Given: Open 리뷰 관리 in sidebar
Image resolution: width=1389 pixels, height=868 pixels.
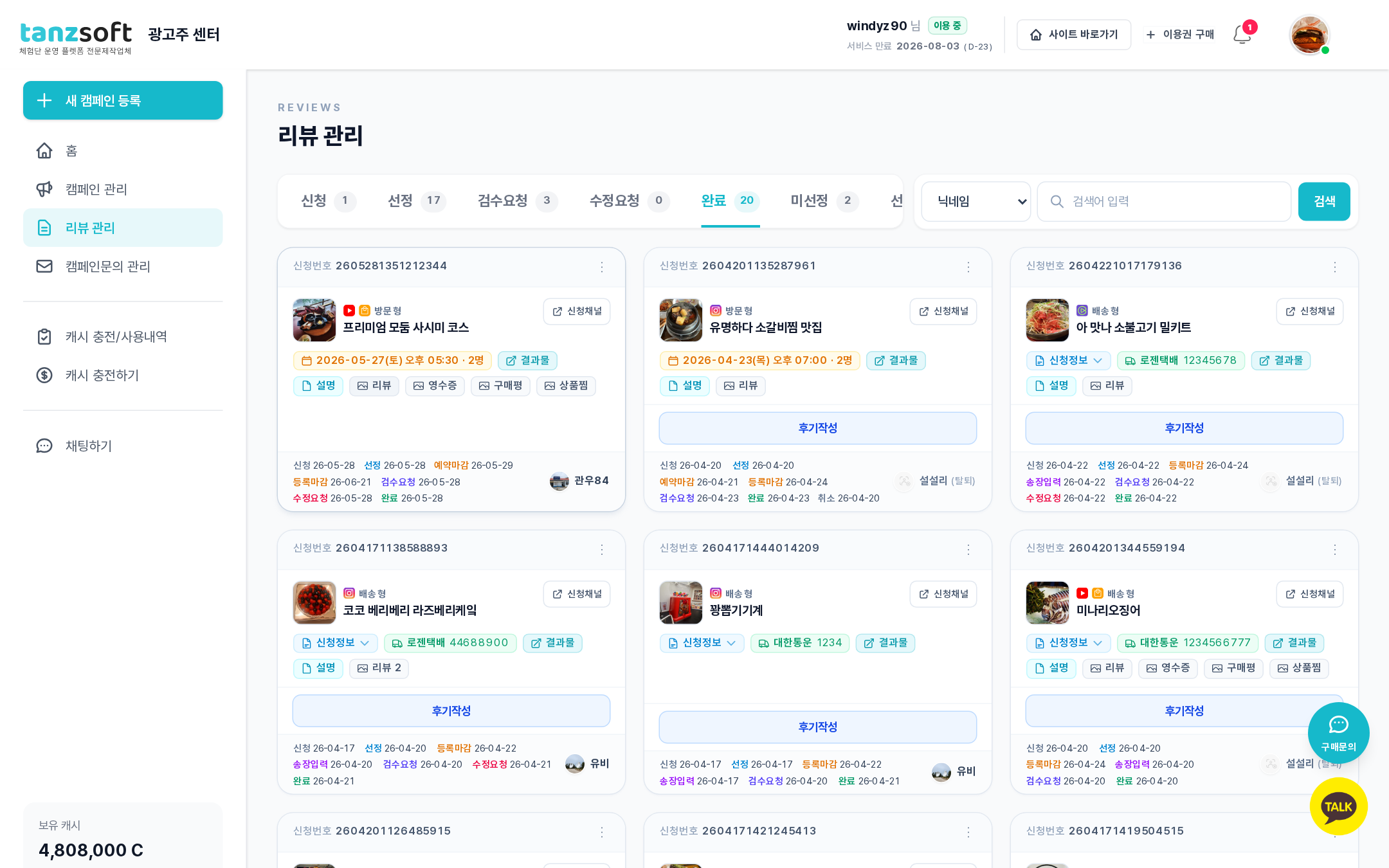Looking at the screenshot, I should click(x=123, y=228).
